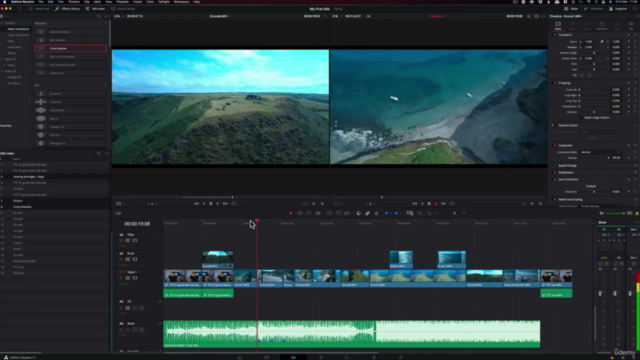This screenshot has width=640, height=360.
Task: Switch to the Inspector Video tab
Action: pos(558,26)
